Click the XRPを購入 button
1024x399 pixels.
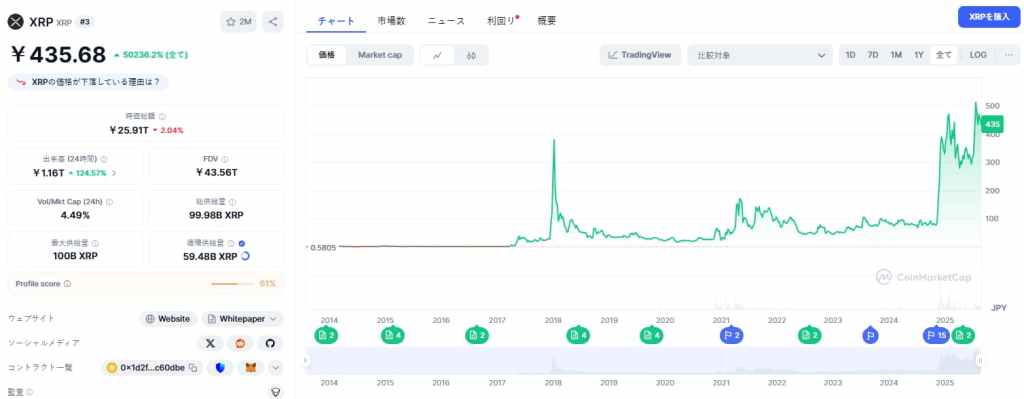pyautogui.click(x=989, y=17)
